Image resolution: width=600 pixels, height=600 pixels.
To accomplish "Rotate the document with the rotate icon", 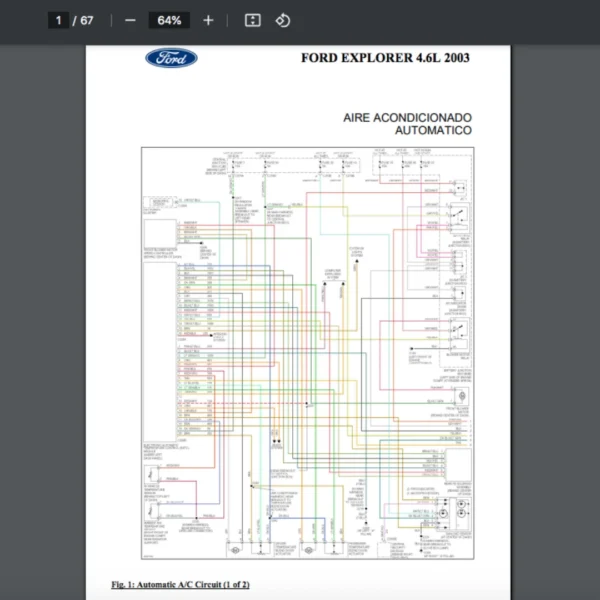I will [x=282, y=20].
